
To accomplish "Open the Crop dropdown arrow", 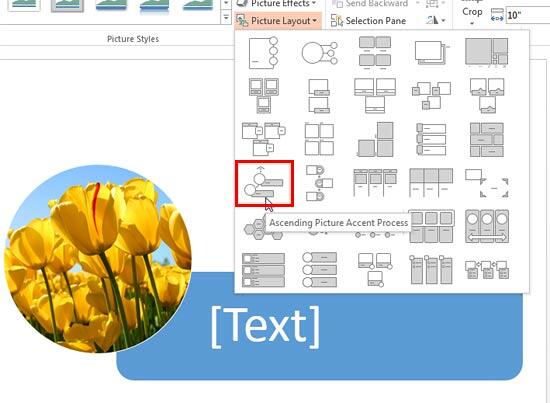I will [472, 23].
